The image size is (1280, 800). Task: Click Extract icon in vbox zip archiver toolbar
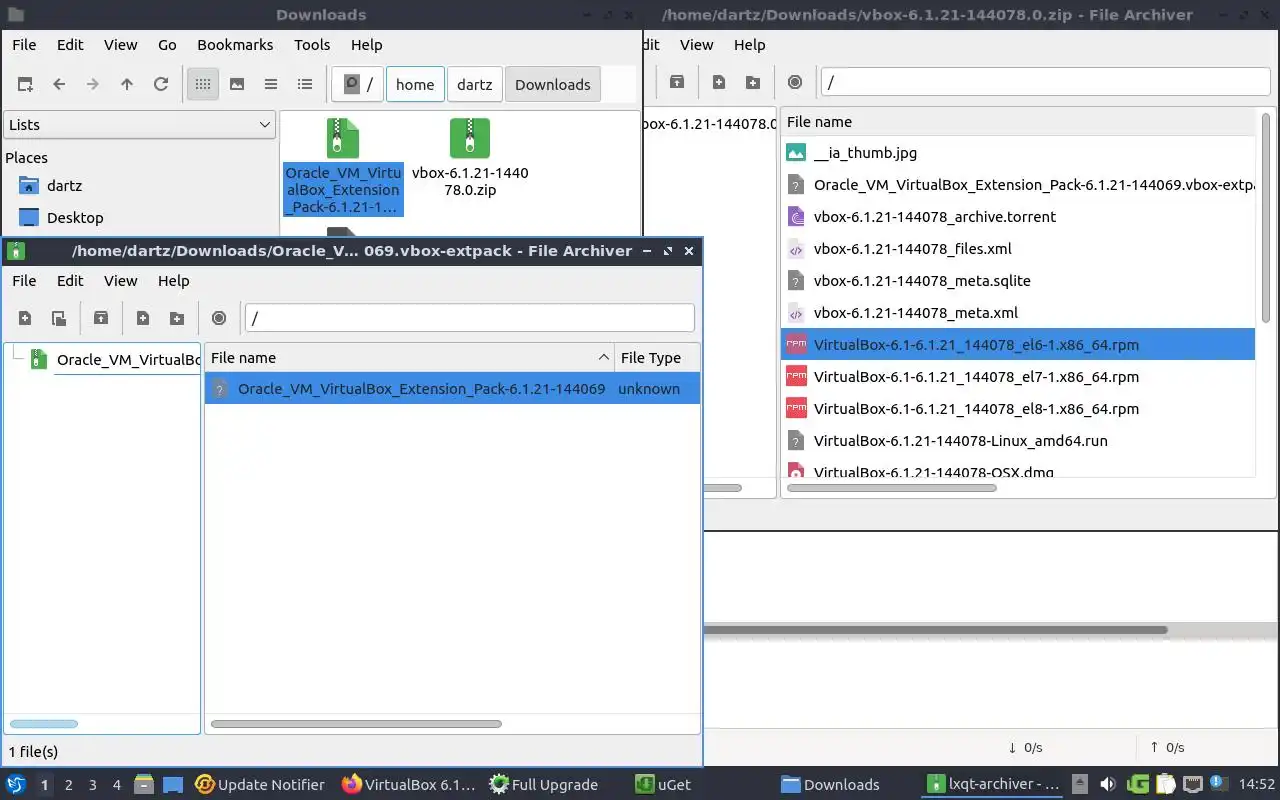tap(677, 82)
